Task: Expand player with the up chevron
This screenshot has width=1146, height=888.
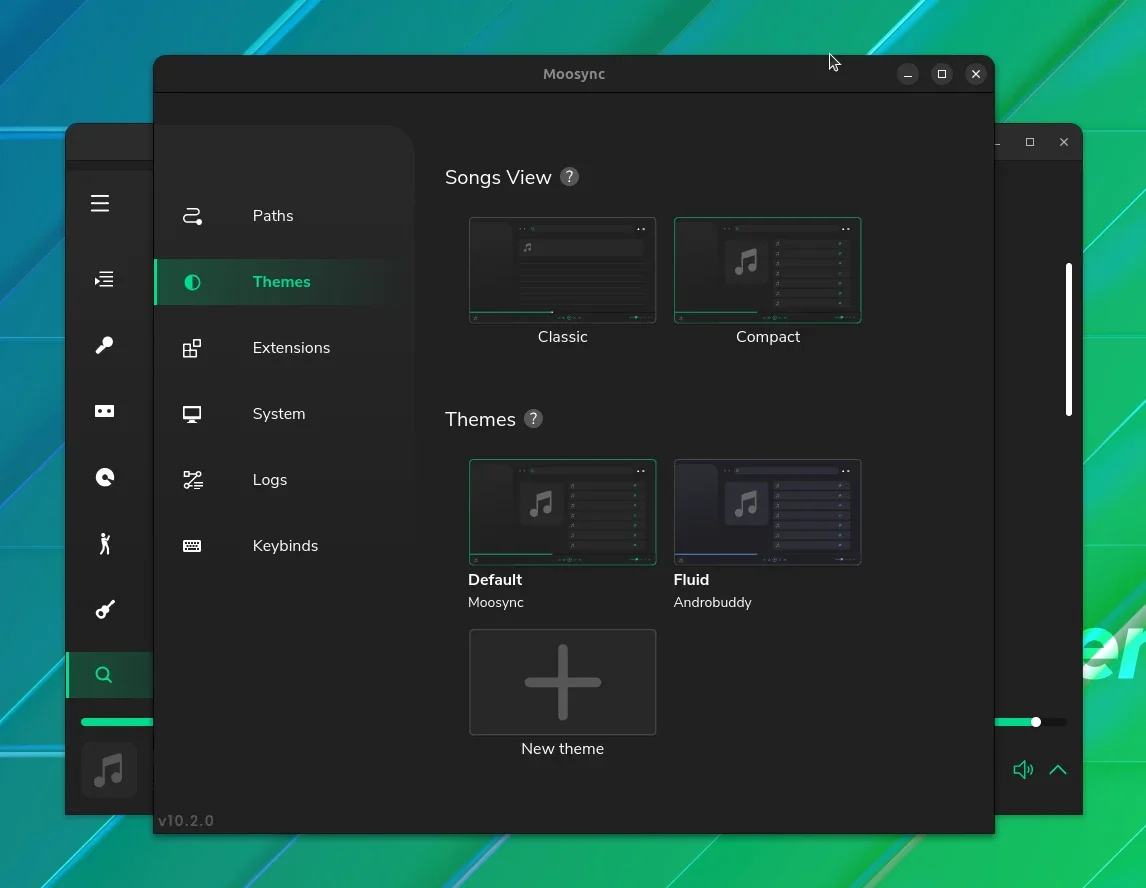Action: 1058,770
